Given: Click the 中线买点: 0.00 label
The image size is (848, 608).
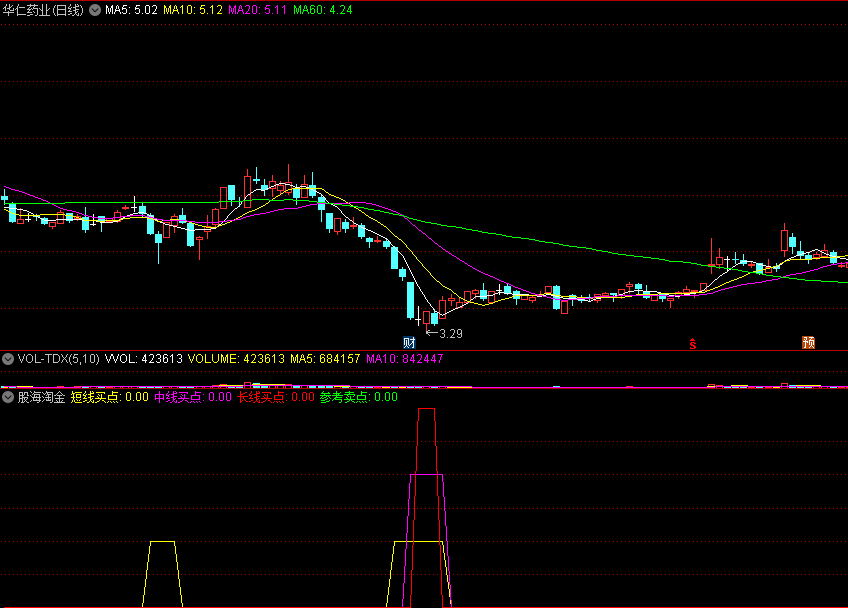Looking at the screenshot, I should pos(193,397).
